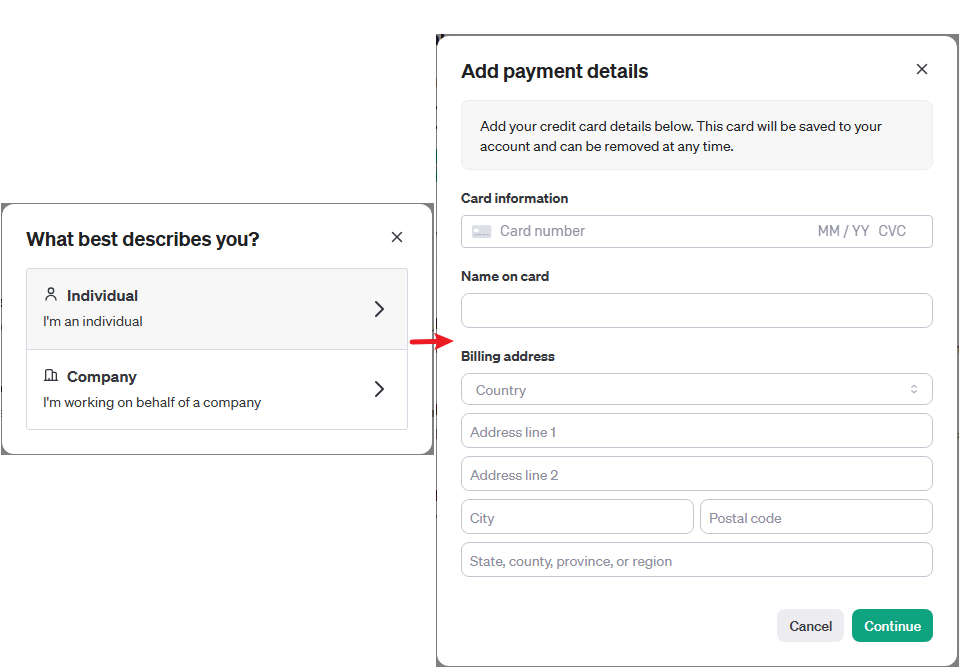
Task: Click the Address line 1 field
Action: [x=697, y=431]
